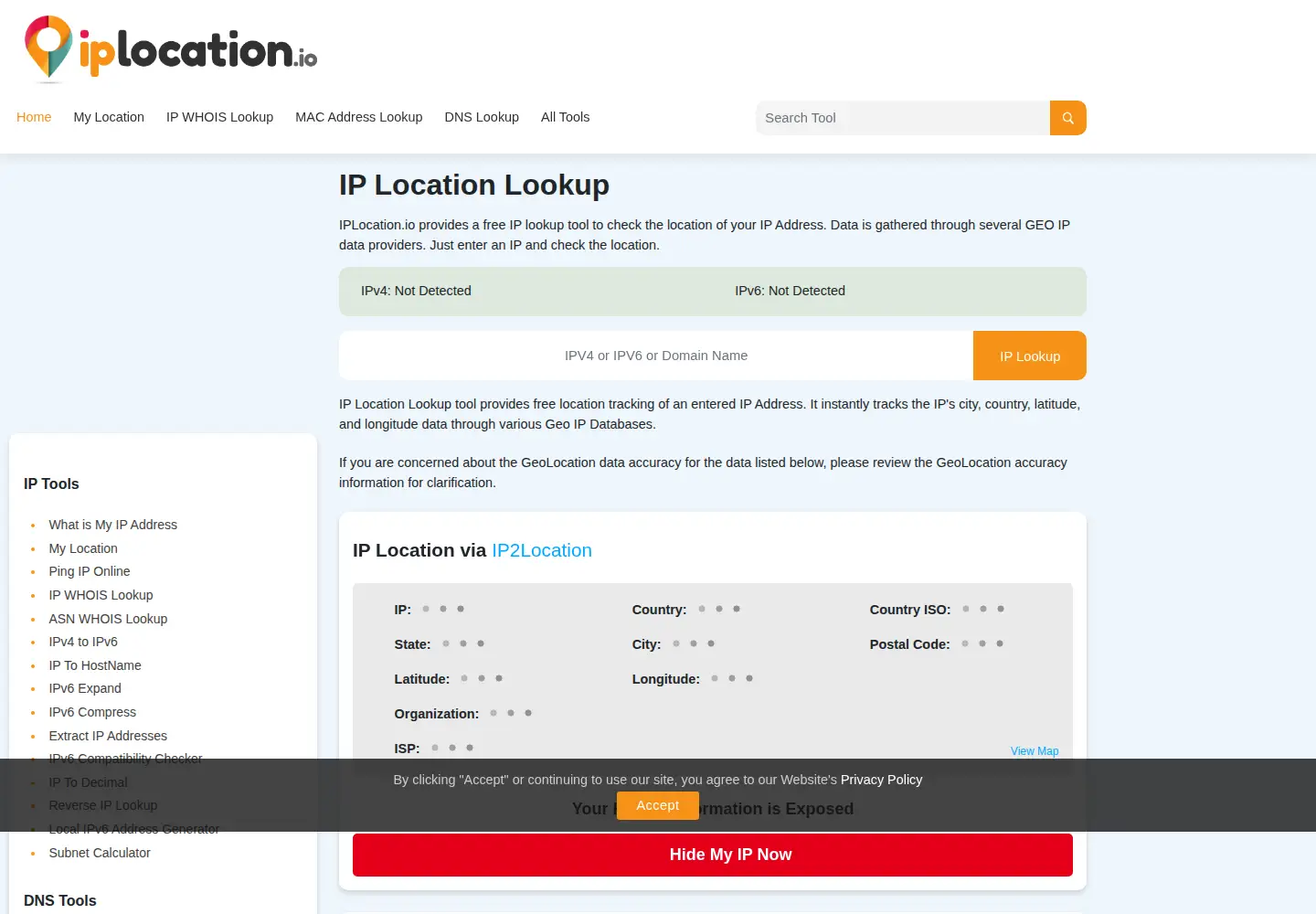Click the IPv6: Not Detected text
This screenshot has height=914, width=1316.
pos(790,291)
